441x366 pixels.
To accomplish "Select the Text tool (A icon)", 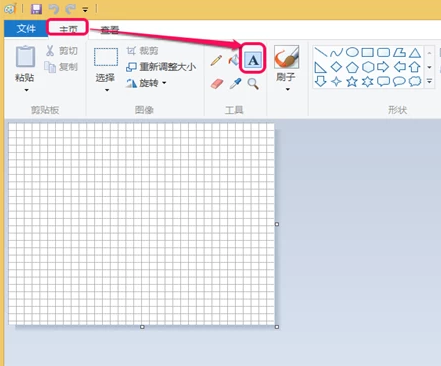I will pos(253,60).
